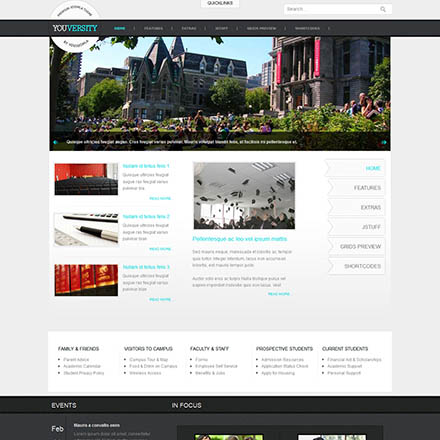This screenshot has height=440, width=440.
Task: Open JStuff in the dark top navigation bar
Action: pos(222,28)
